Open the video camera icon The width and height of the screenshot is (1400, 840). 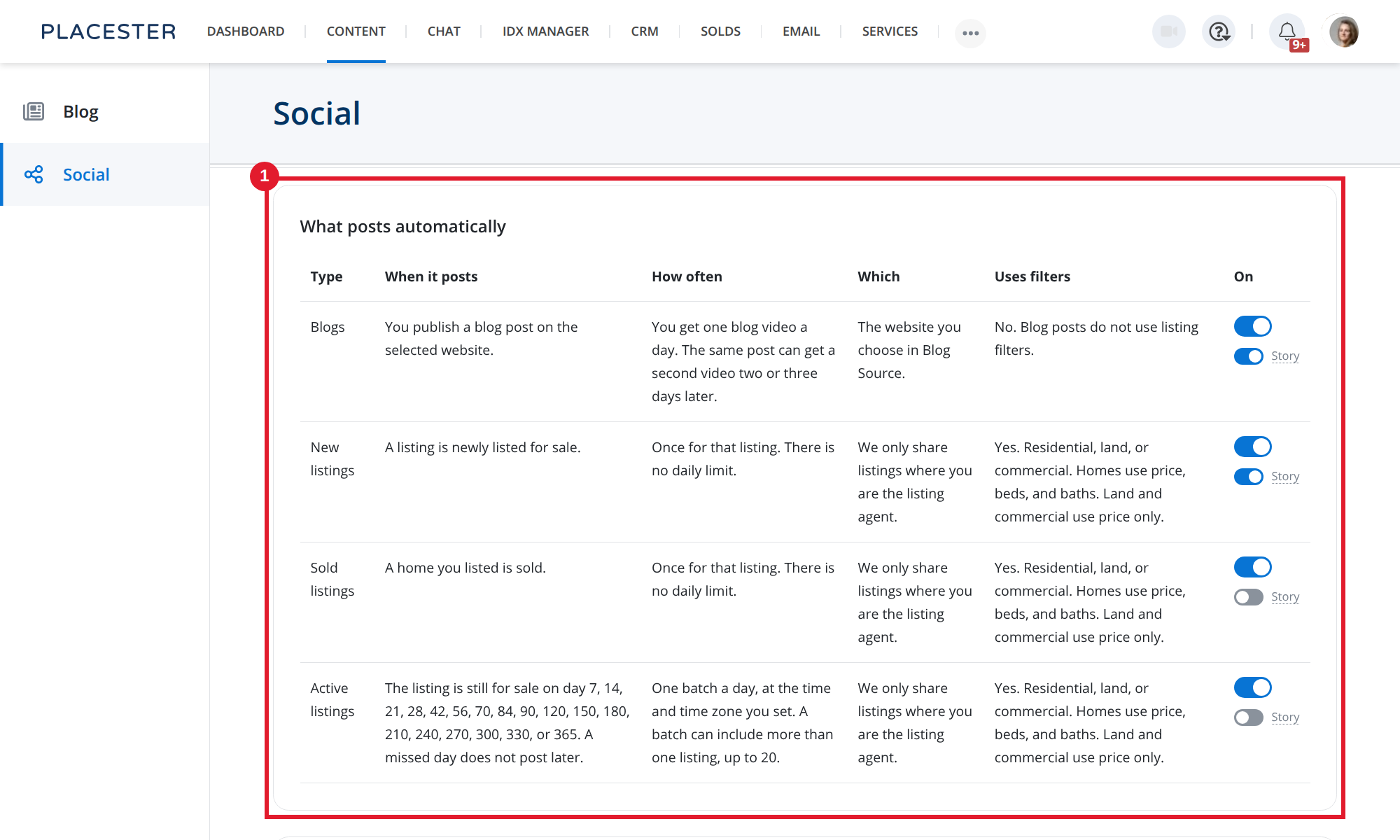click(1168, 31)
